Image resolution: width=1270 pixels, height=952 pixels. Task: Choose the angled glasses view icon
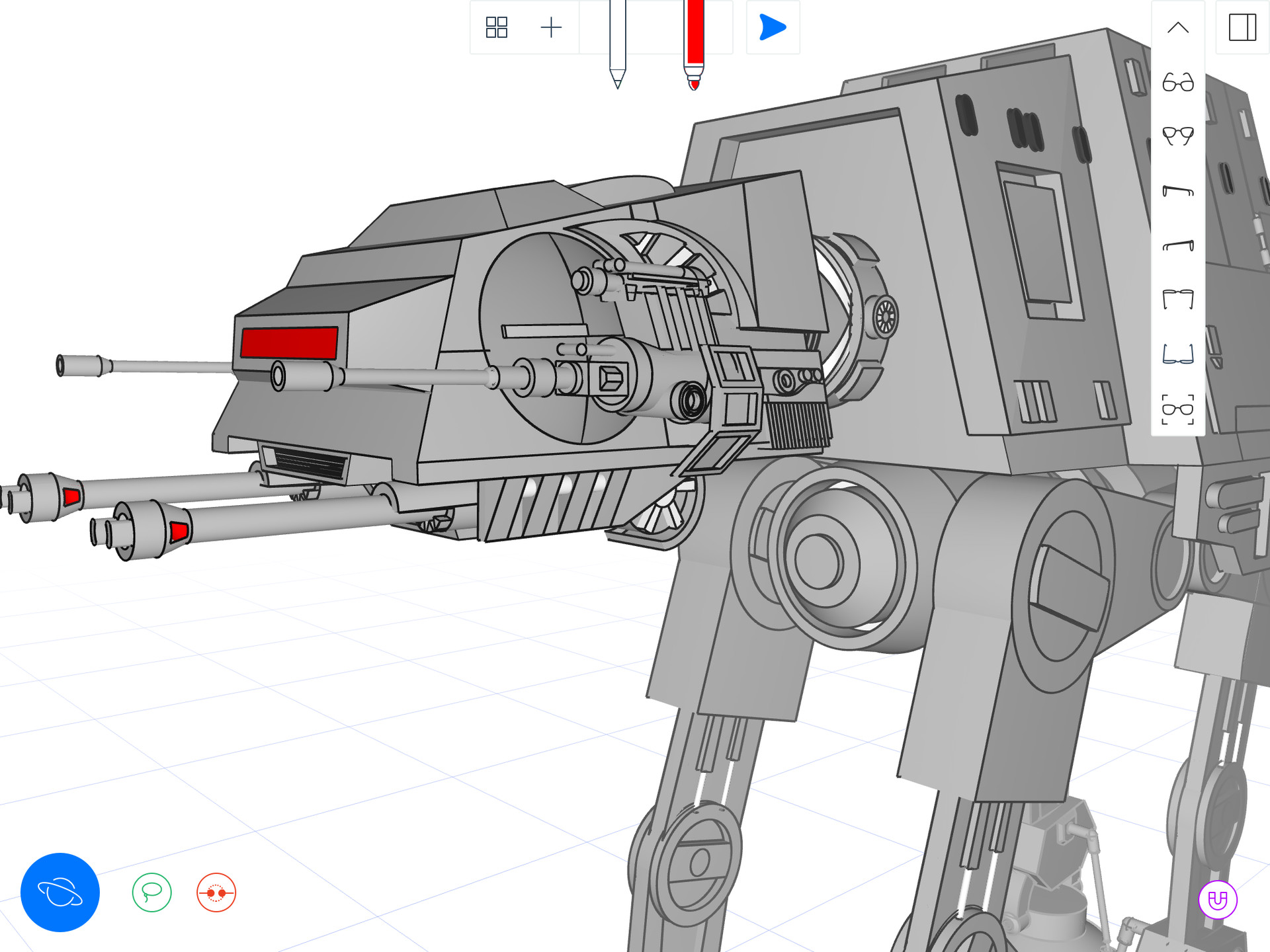pyautogui.click(x=1178, y=136)
